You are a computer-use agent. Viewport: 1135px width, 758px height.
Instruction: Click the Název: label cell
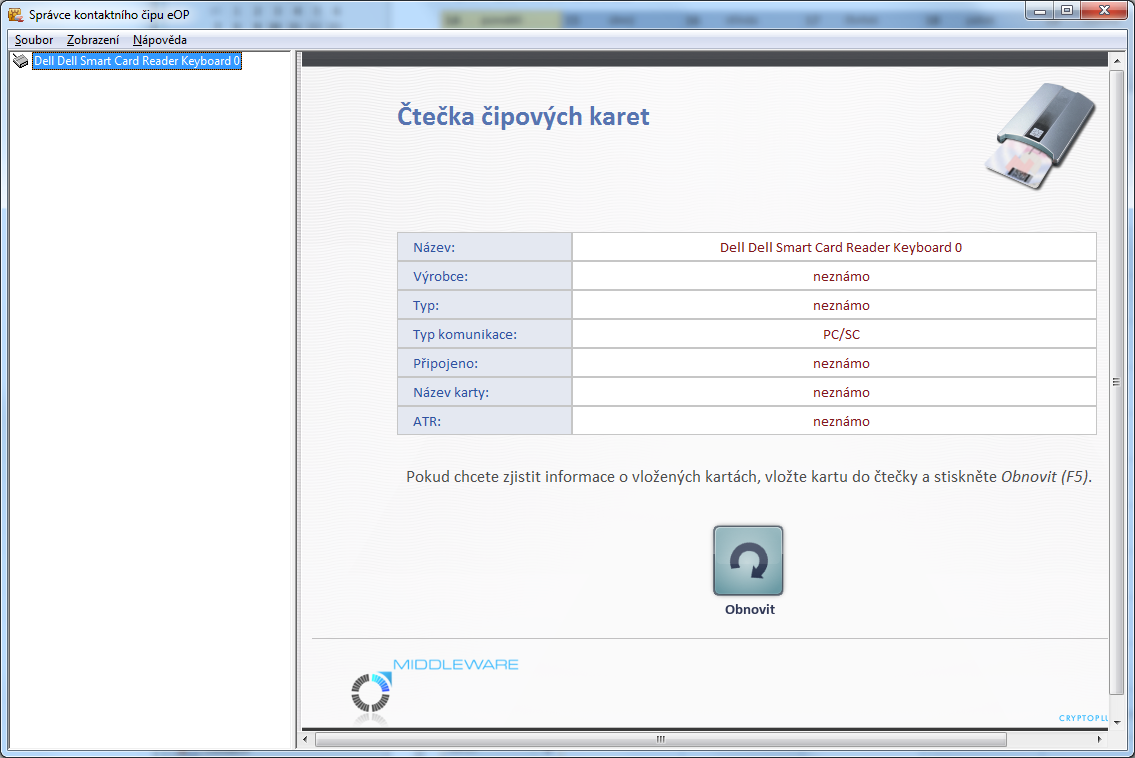(484, 247)
